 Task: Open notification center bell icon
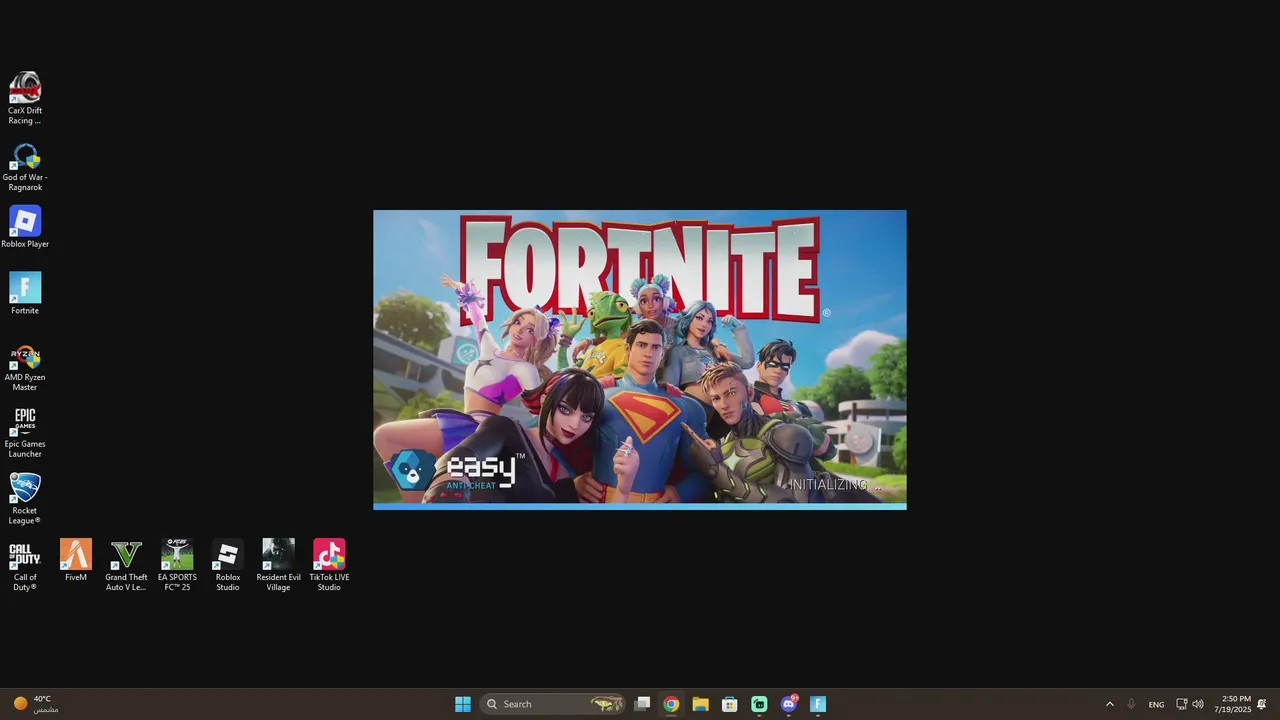(x=1262, y=704)
